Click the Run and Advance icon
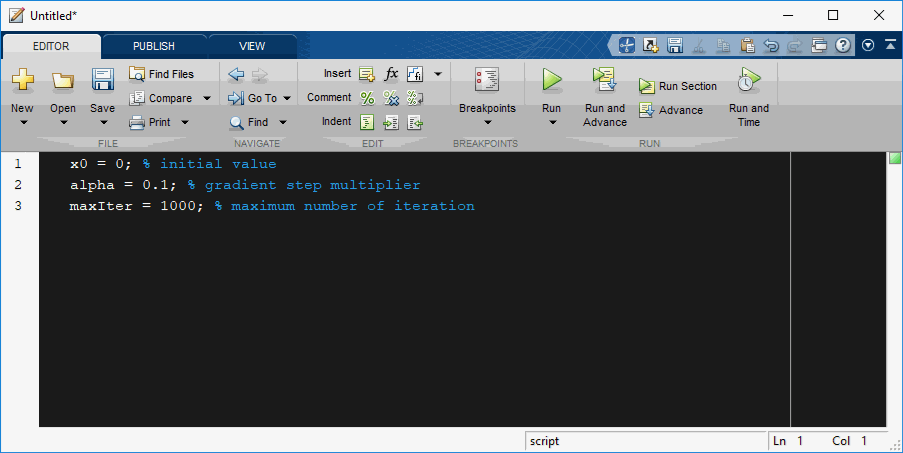The height and width of the screenshot is (453, 903). [605, 79]
